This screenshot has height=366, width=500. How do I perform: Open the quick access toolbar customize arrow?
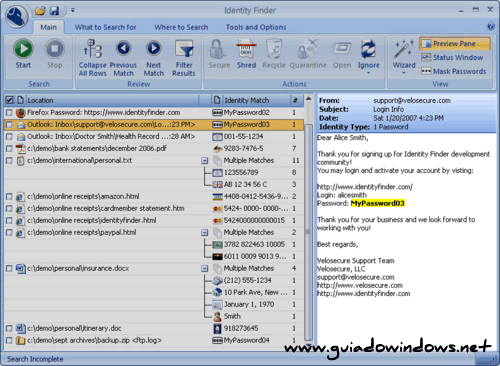tap(72, 10)
